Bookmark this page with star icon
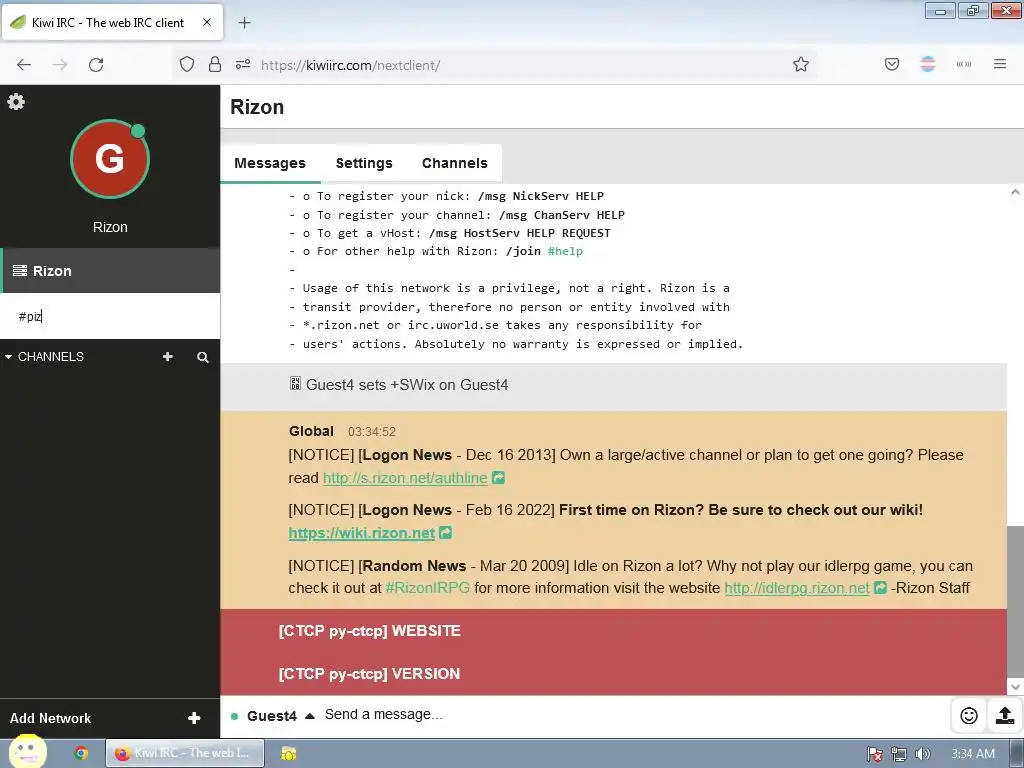 [x=801, y=64]
